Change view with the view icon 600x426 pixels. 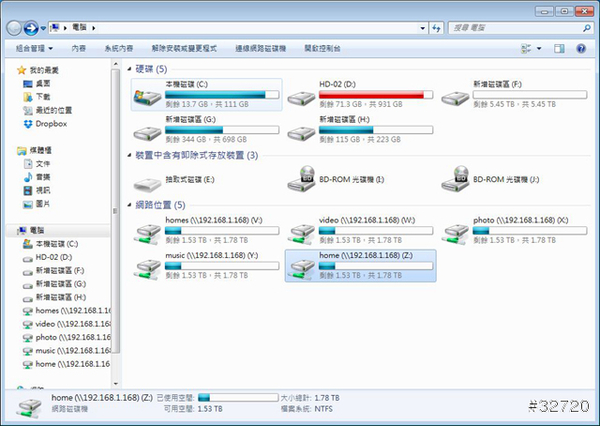526,49
